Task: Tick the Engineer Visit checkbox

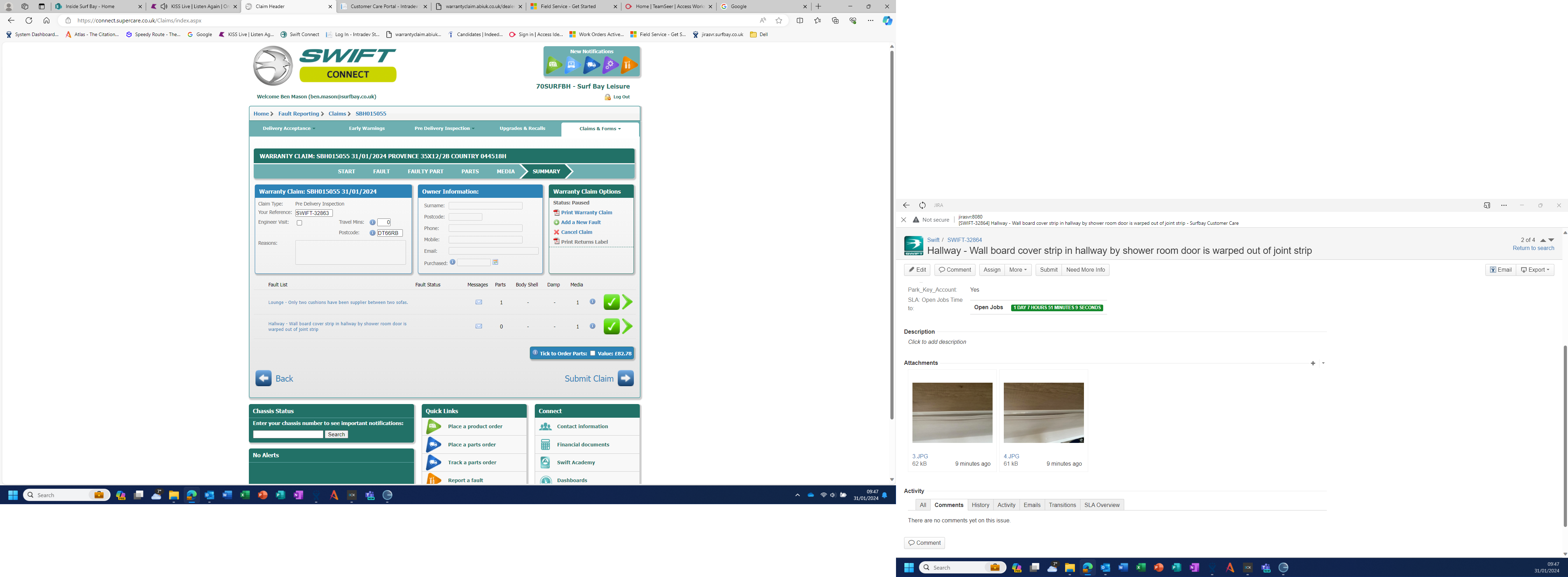Action: (x=300, y=223)
